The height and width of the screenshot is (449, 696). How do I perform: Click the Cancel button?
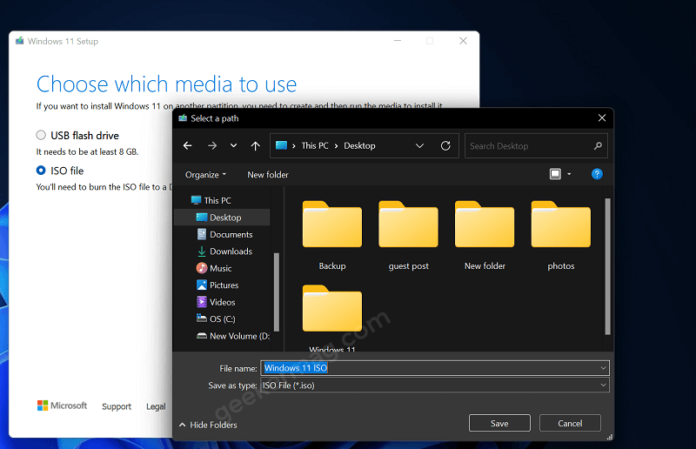(x=570, y=423)
